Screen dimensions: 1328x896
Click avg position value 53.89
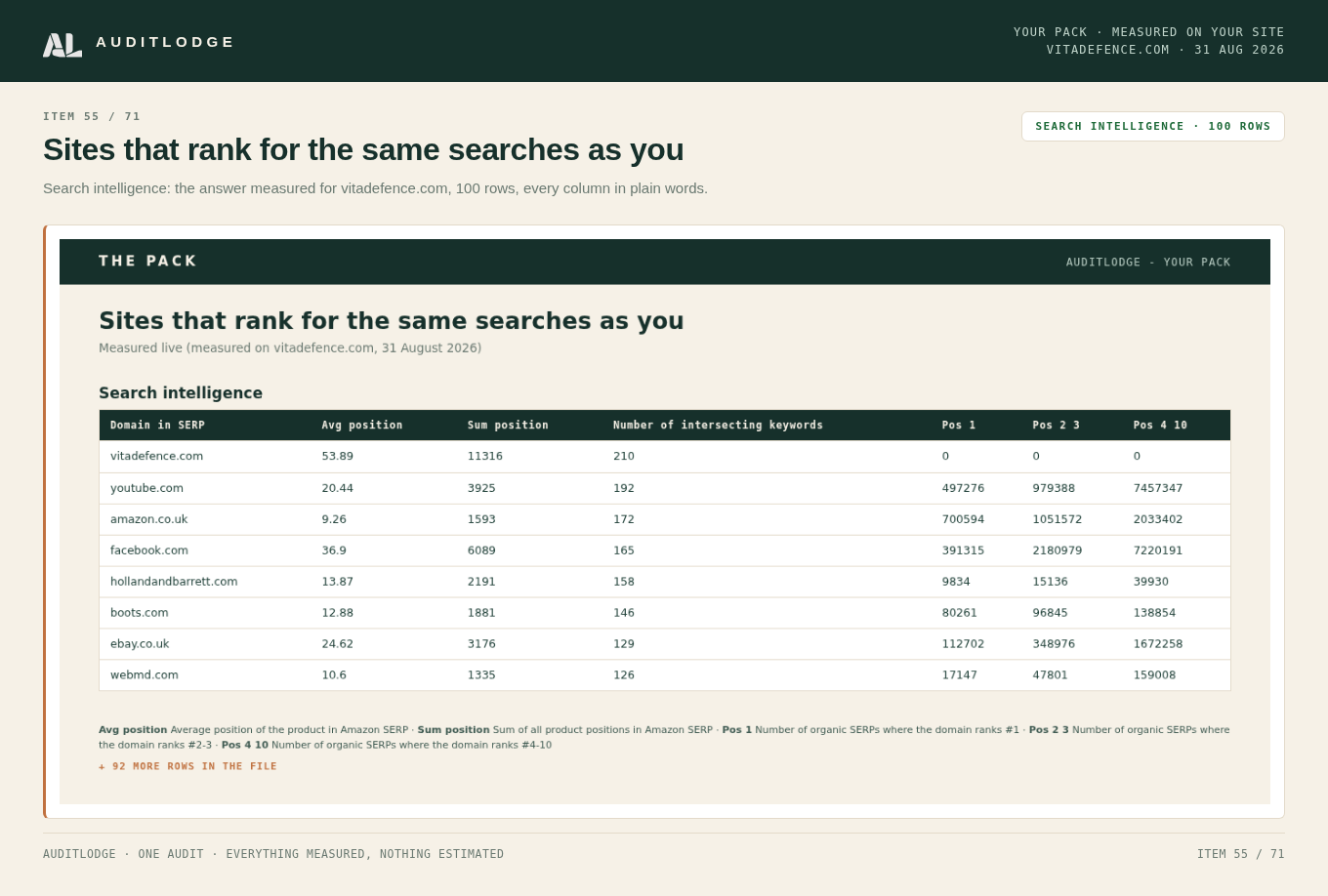[x=338, y=456]
